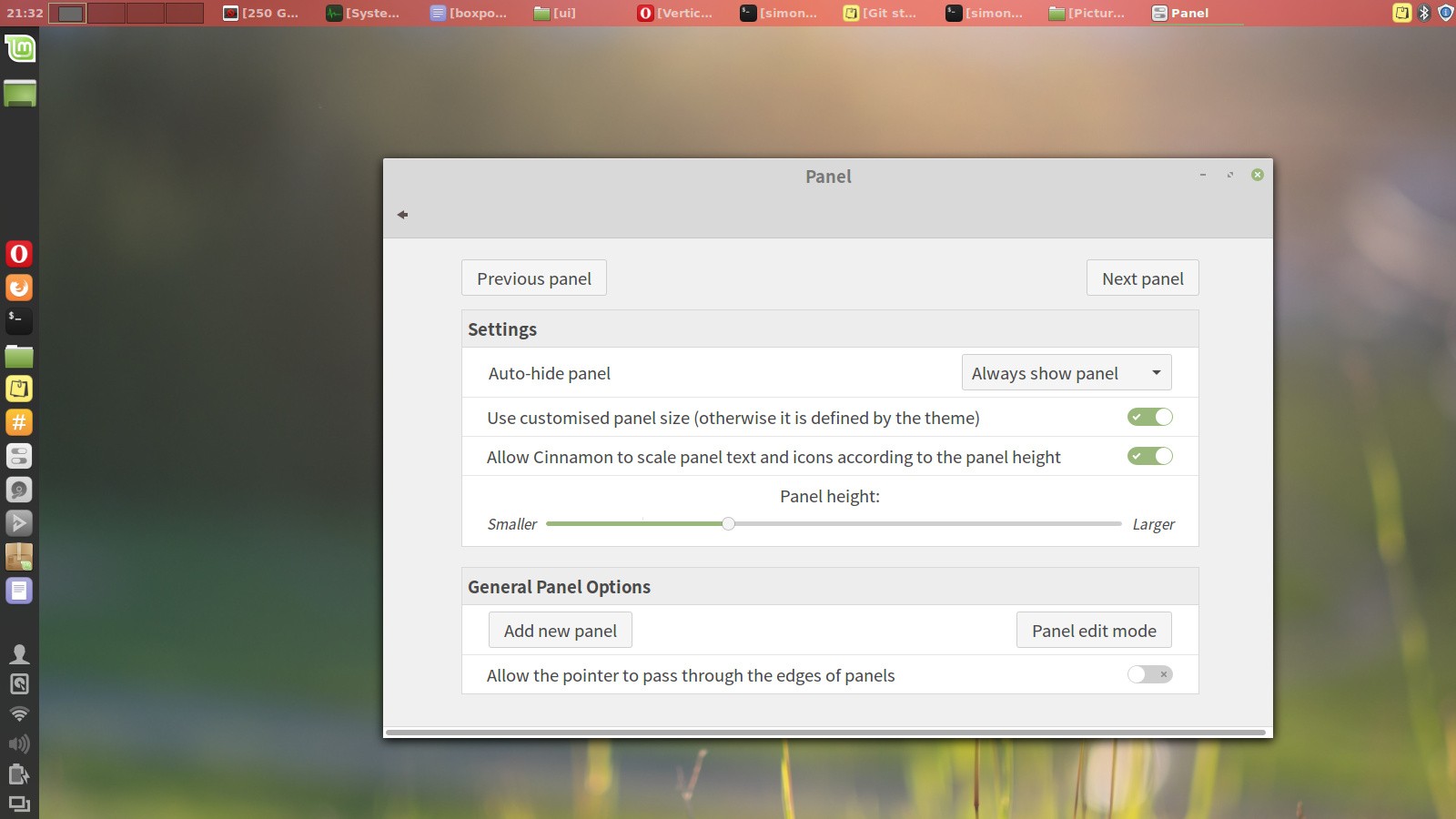The image size is (1456, 819).
Task: Click the green show desktop icon
Action: 19,94
